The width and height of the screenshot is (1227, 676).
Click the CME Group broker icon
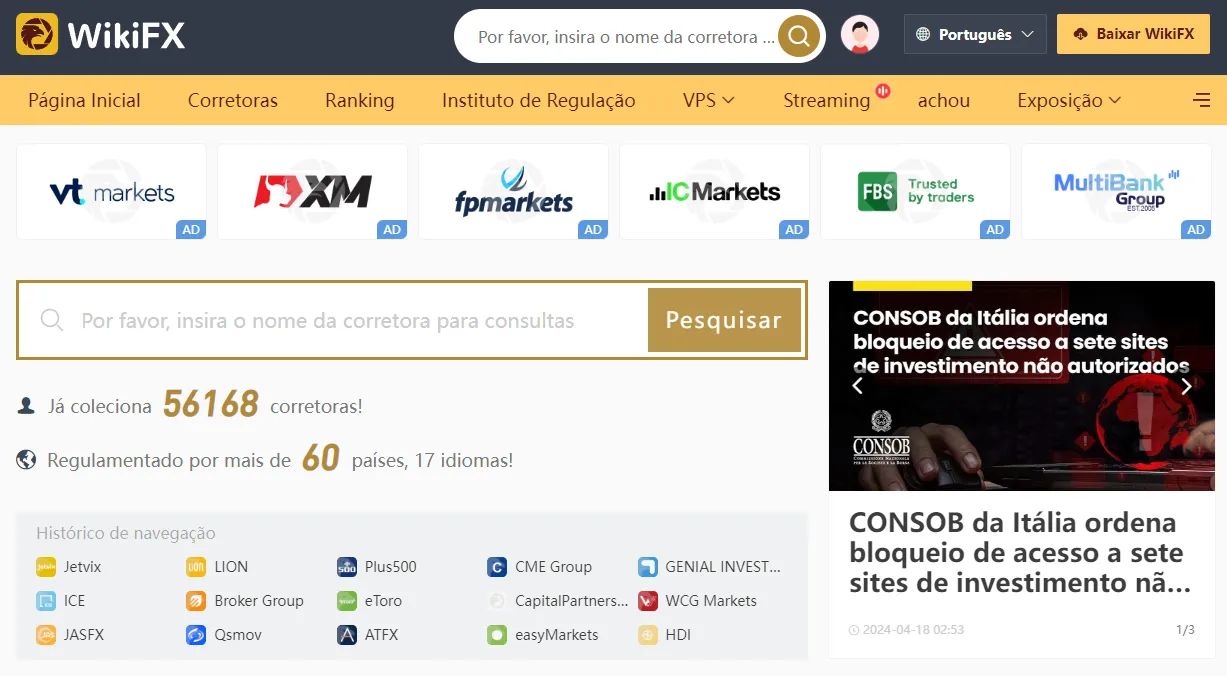(497, 567)
